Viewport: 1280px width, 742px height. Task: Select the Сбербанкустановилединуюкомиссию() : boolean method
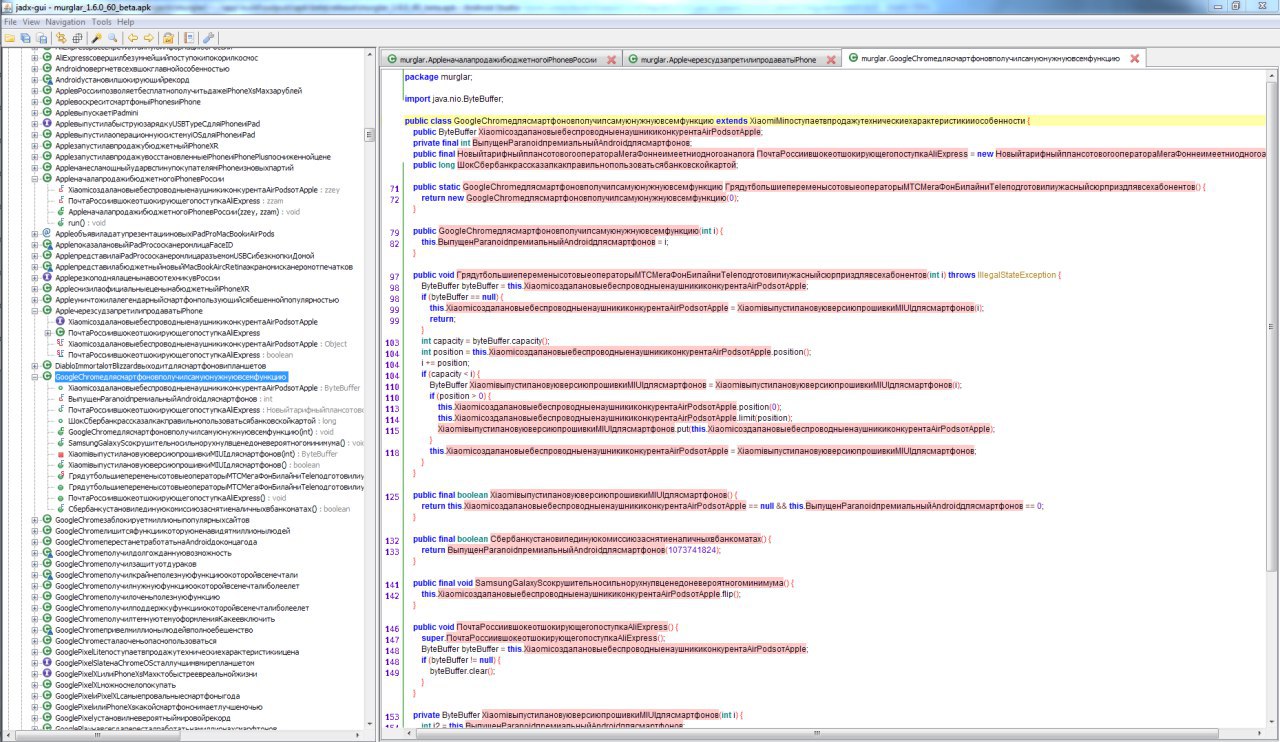point(209,508)
